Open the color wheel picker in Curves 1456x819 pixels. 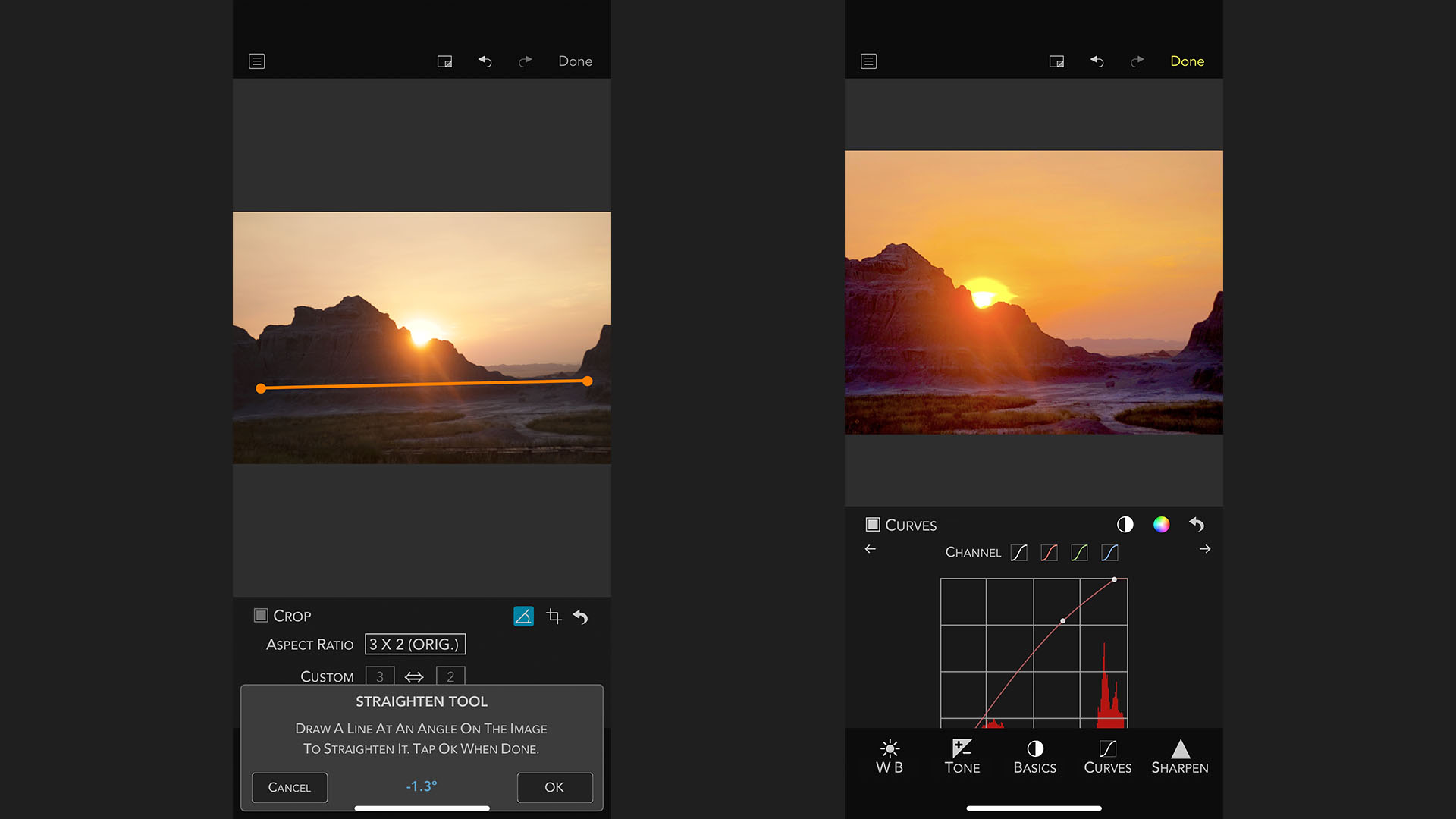point(1161,524)
